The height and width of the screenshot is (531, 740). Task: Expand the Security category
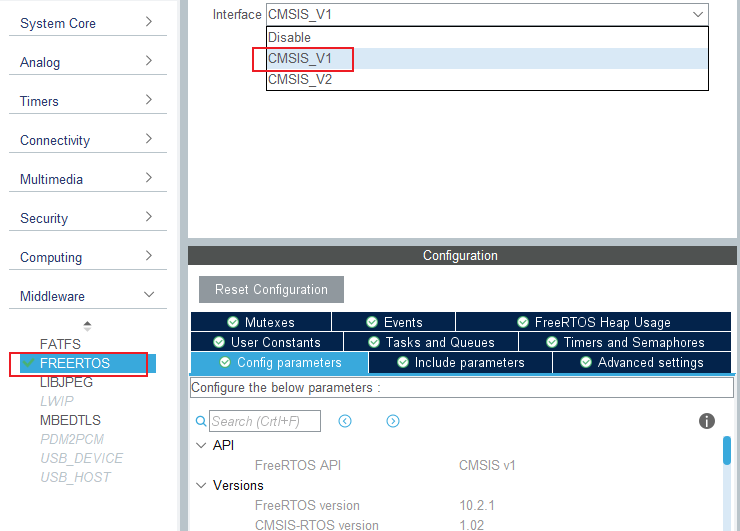88,218
